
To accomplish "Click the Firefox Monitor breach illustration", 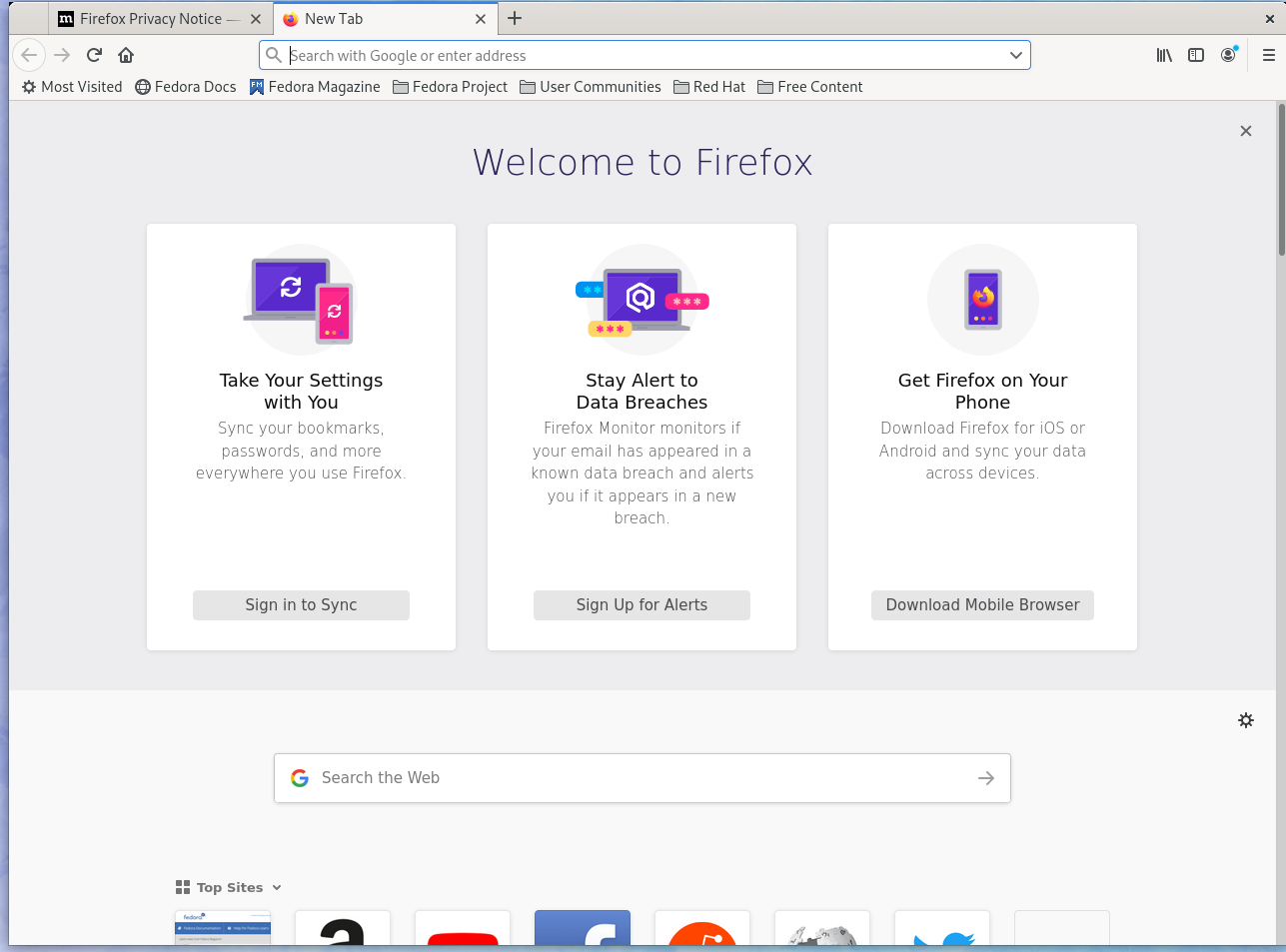I will (x=642, y=300).
